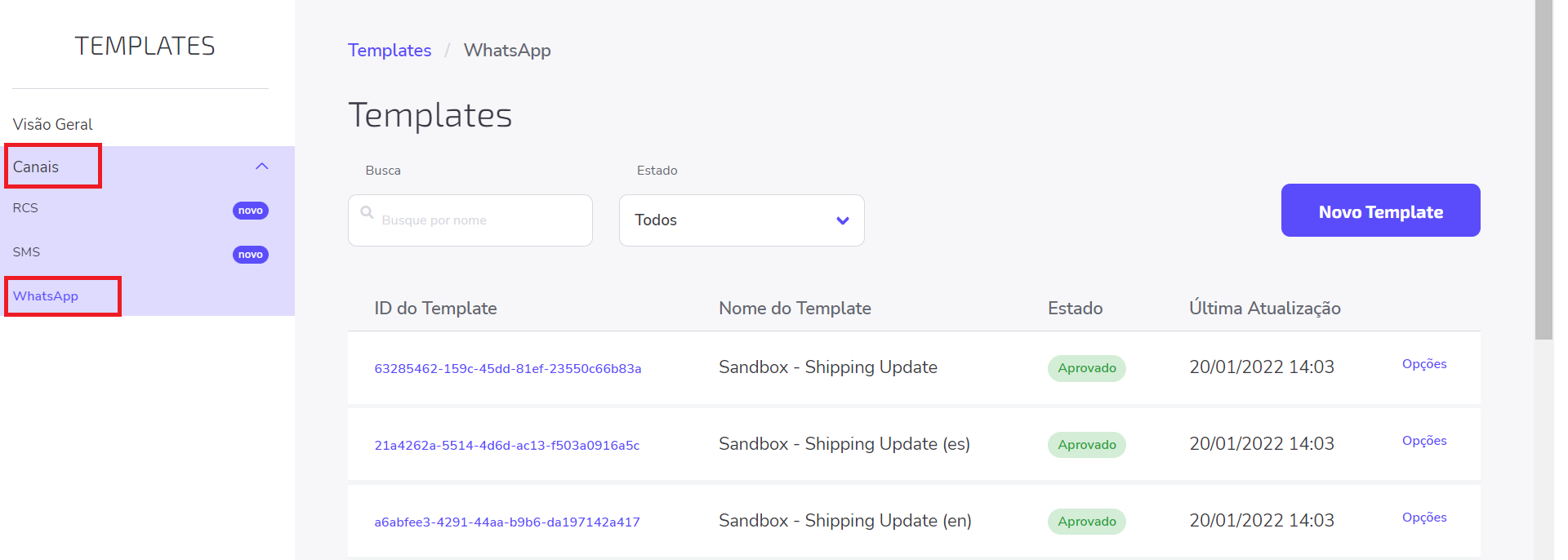
Task: Click the novo badge next to RCS
Action: coord(251,211)
